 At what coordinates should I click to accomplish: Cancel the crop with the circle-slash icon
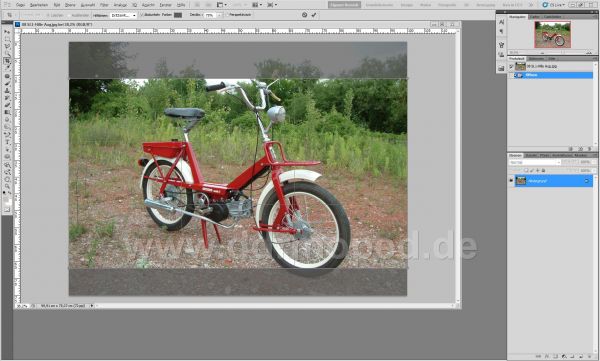(304, 15)
